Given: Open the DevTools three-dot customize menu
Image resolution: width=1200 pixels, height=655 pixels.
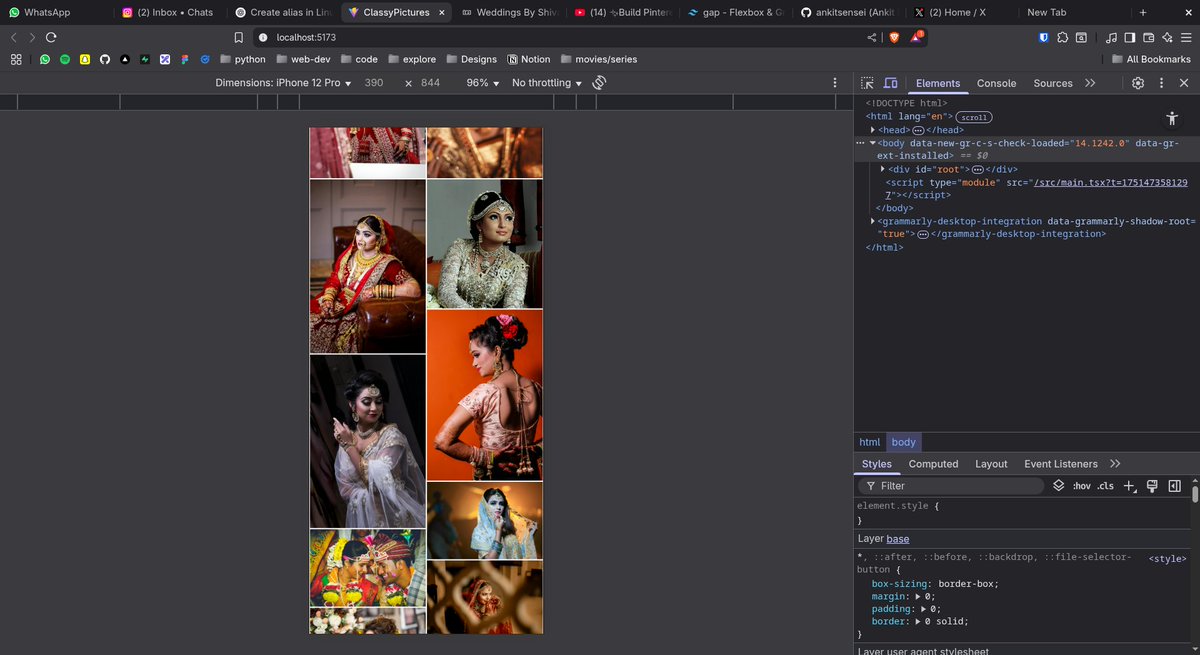Looking at the screenshot, I should pyautogui.click(x=1161, y=83).
